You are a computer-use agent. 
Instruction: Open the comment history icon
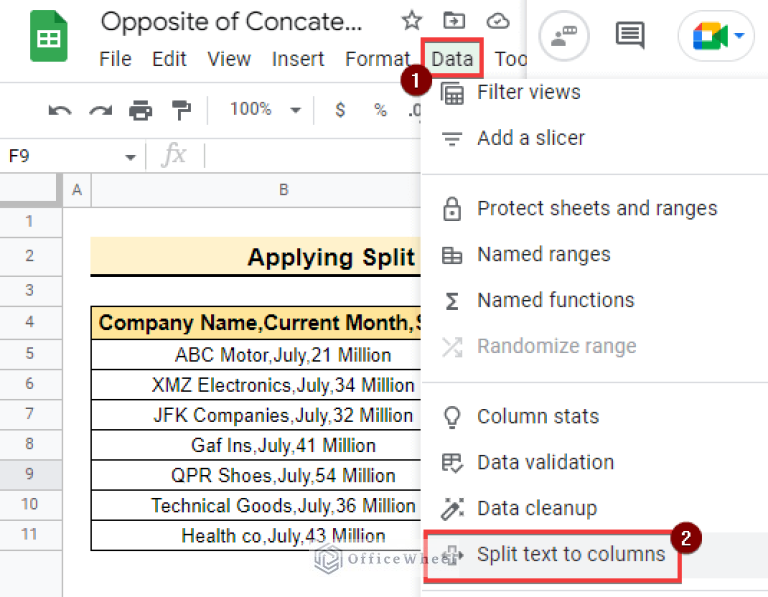630,37
